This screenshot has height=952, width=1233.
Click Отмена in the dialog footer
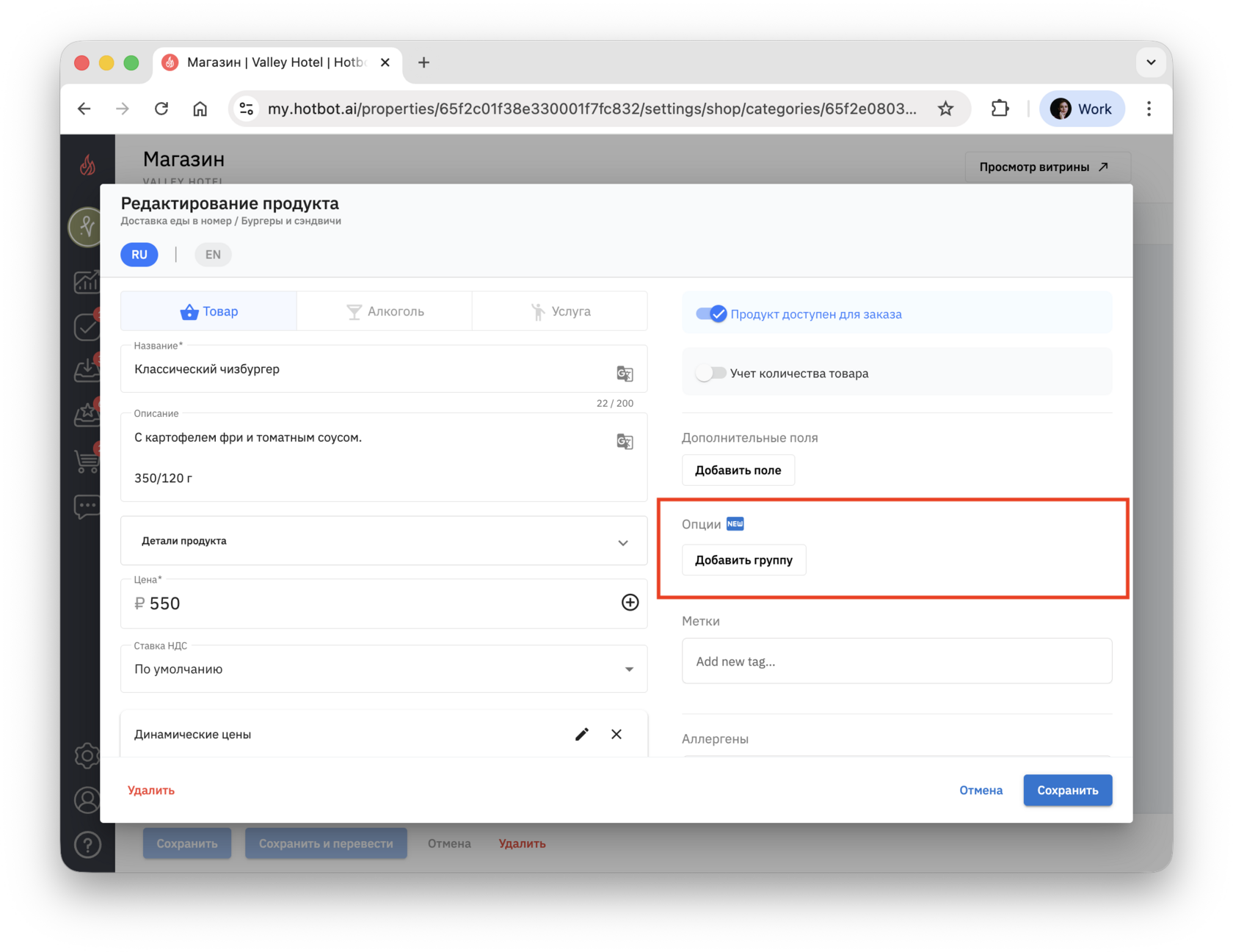pos(981,791)
